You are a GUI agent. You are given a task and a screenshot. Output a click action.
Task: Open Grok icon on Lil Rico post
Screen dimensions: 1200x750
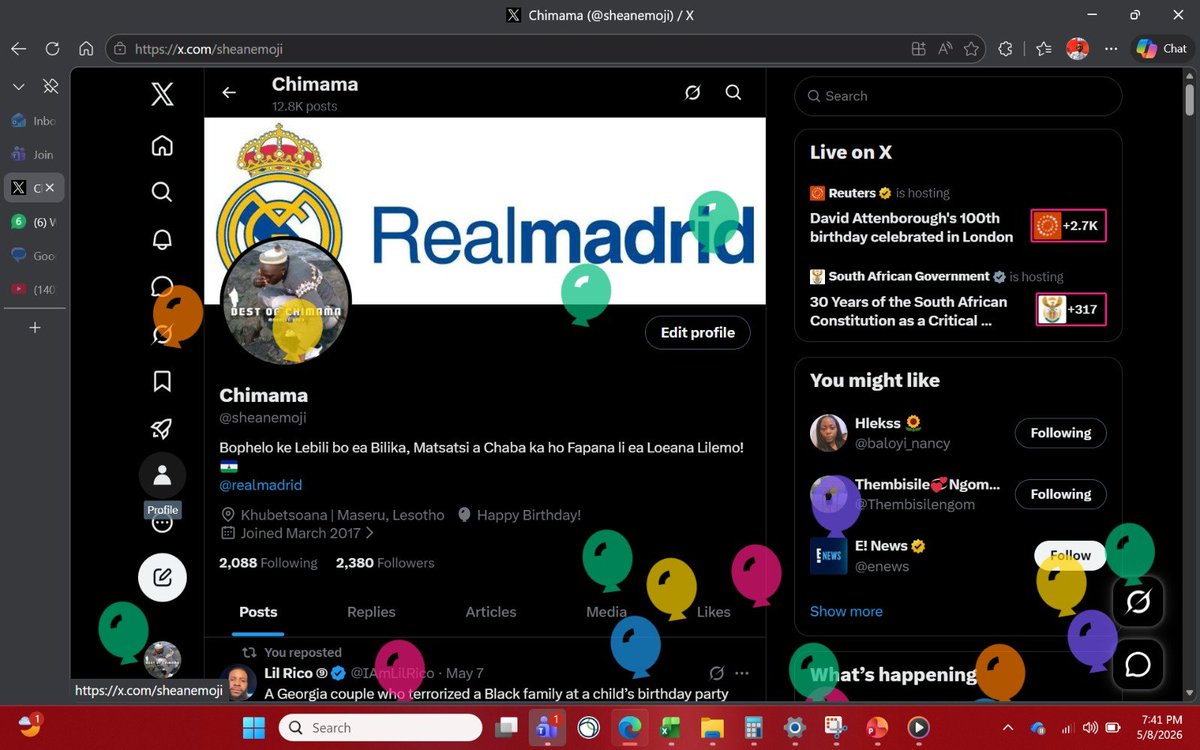coord(716,673)
